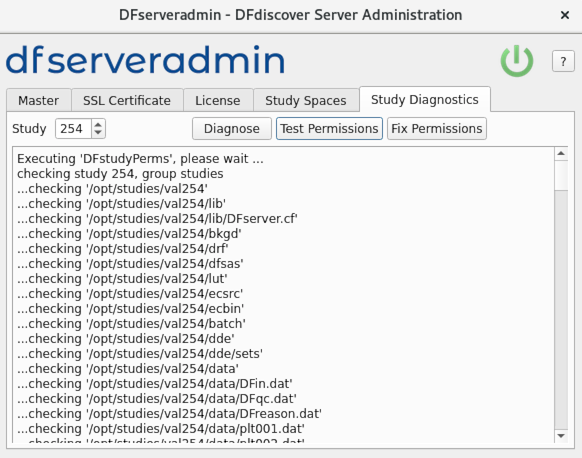This screenshot has height=458, width=582.
Task: Increase study number with up arrow
Action: pos(98,124)
